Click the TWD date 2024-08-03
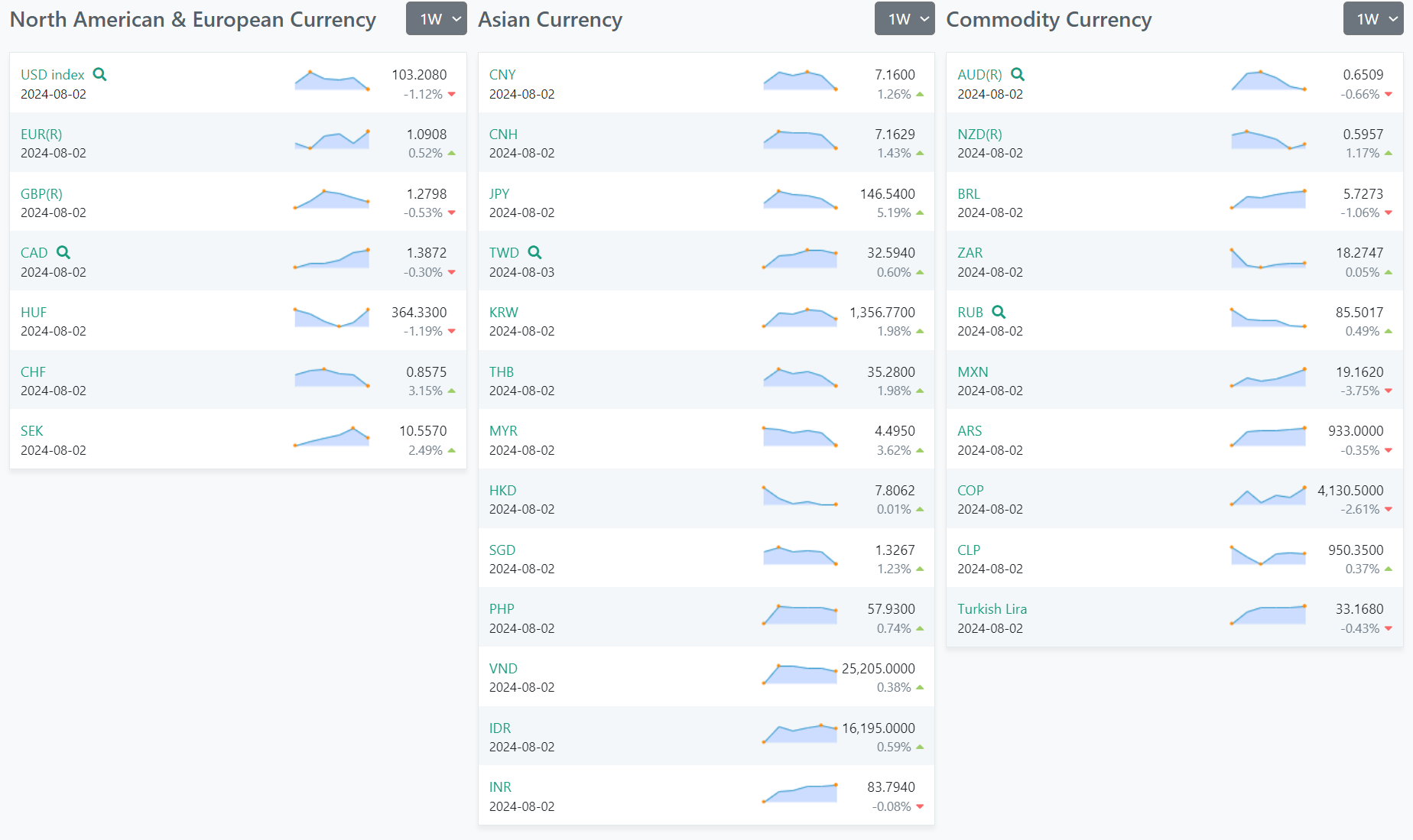Screen dimensions: 1413x840 click(x=521, y=272)
